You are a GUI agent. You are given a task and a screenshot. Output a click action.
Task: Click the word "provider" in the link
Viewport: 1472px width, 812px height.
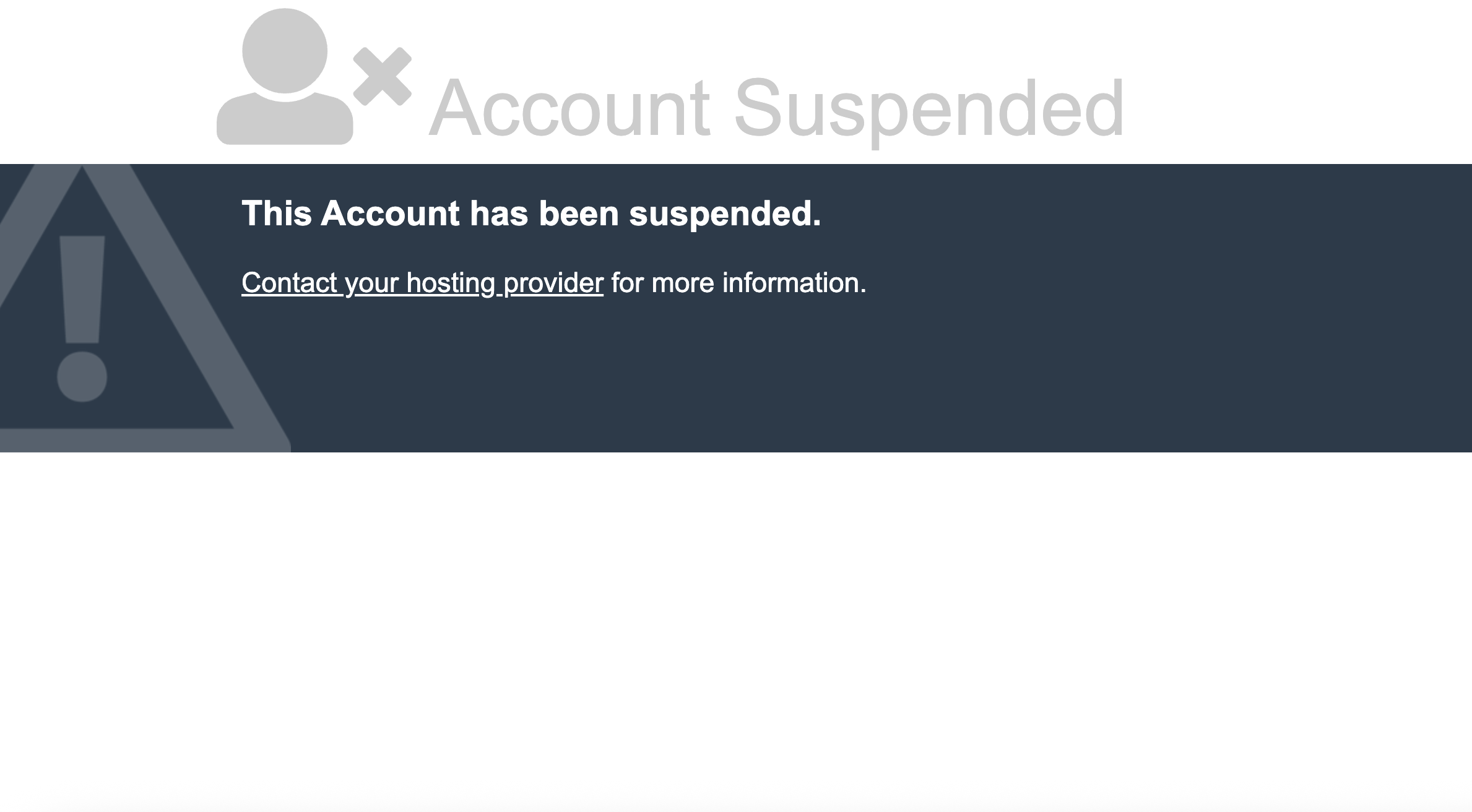pos(553,283)
